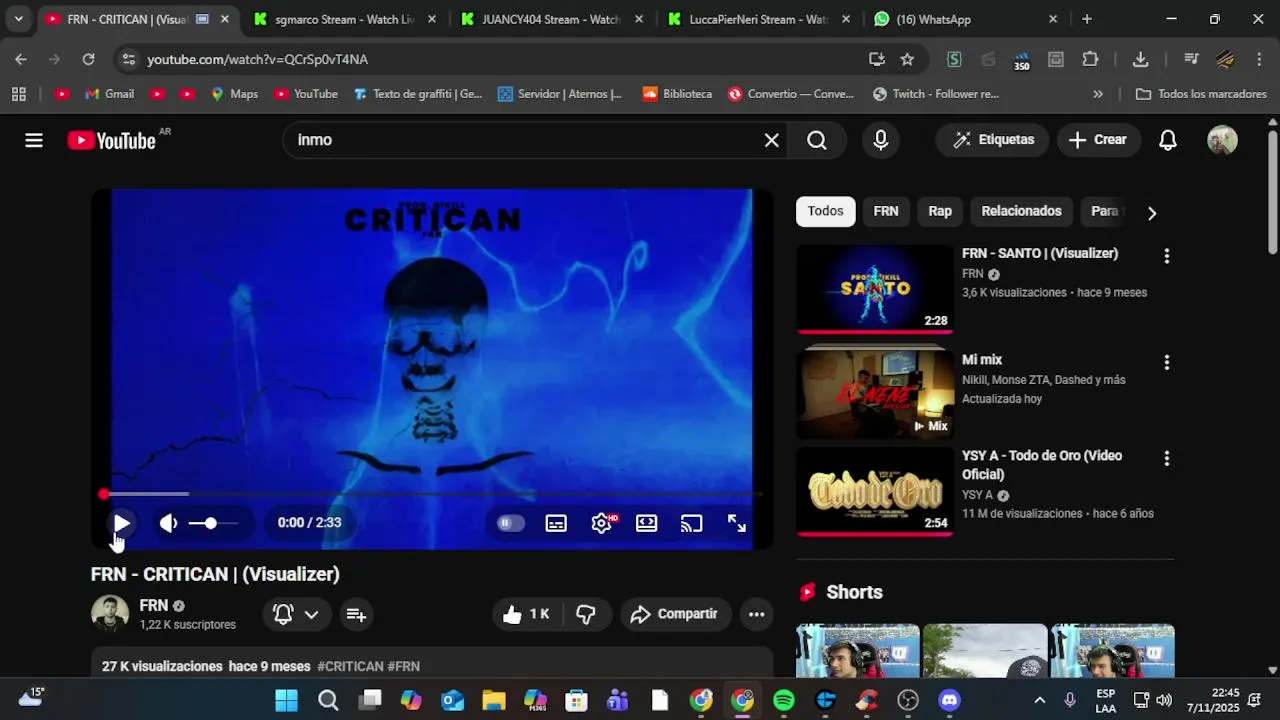Click the address bar URL
Viewport: 1280px width, 720px height.
[258, 59]
